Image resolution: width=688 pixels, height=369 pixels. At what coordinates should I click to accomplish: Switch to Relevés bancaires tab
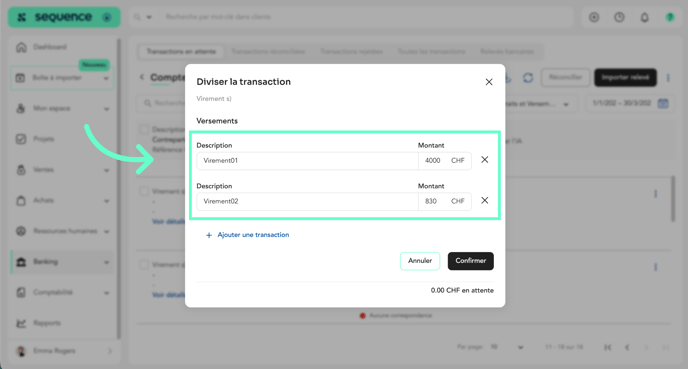(507, 51)
